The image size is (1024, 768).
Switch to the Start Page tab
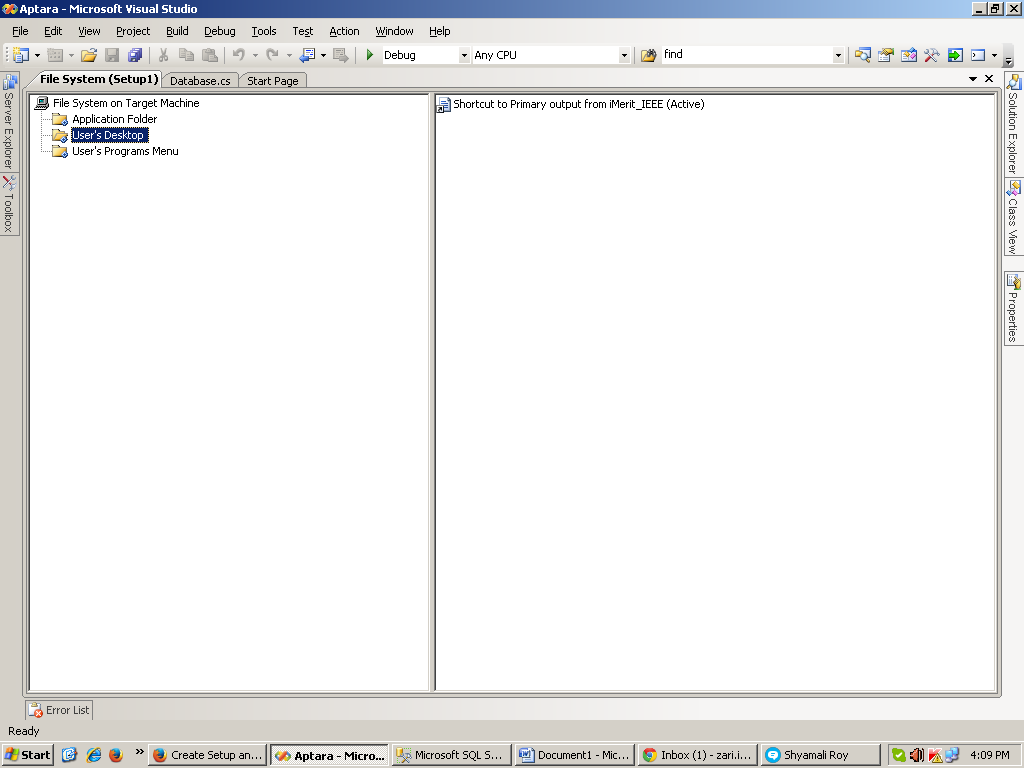pyautogui.click(x=272, y=80)
